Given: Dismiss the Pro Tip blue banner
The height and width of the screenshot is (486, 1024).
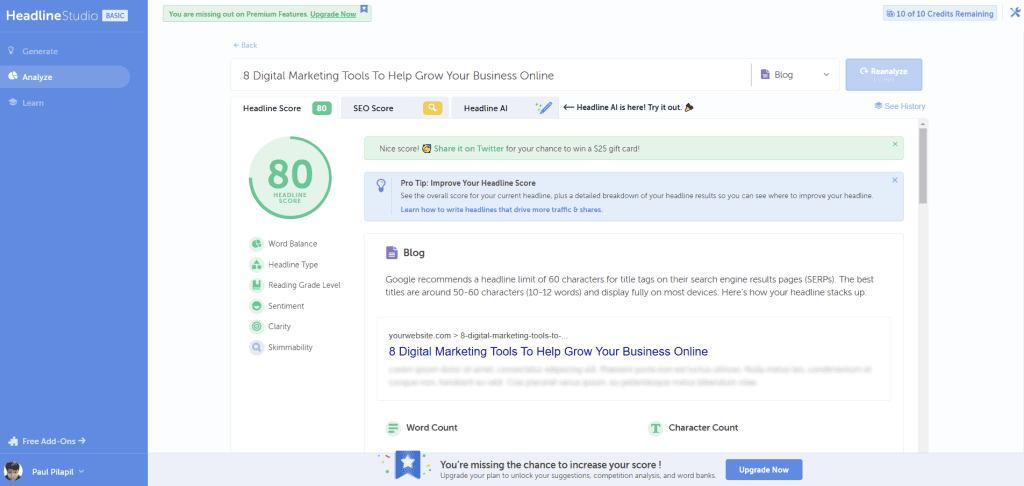Looking at the screenshot, I should (x=895, y=180).
